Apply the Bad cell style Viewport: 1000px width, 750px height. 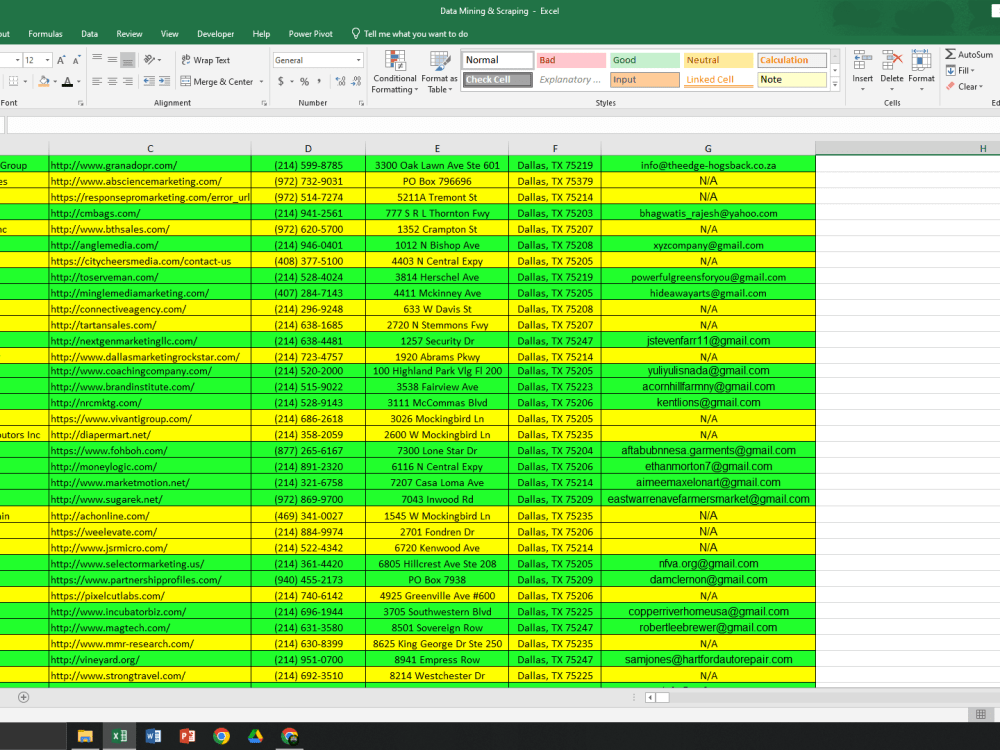[x=571, y=60]
